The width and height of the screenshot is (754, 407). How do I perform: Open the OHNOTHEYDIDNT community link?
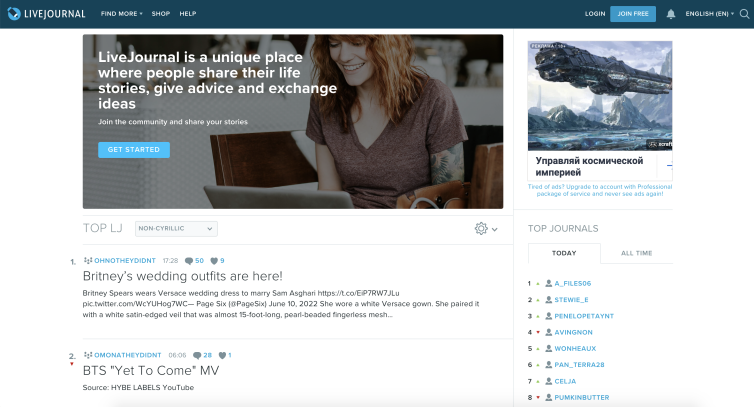click(x=125, y=261)
